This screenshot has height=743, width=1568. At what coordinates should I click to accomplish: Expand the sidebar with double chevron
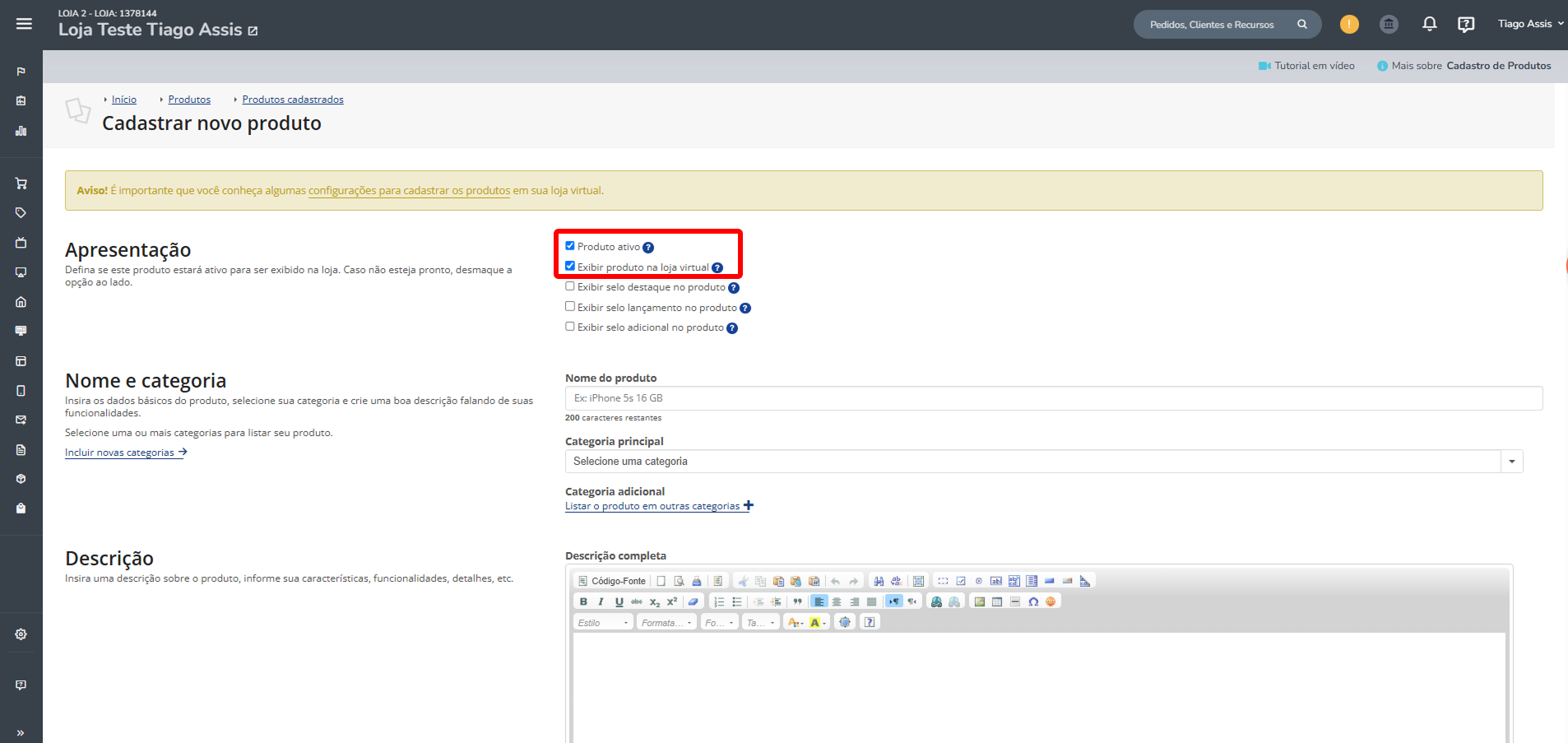21,732
